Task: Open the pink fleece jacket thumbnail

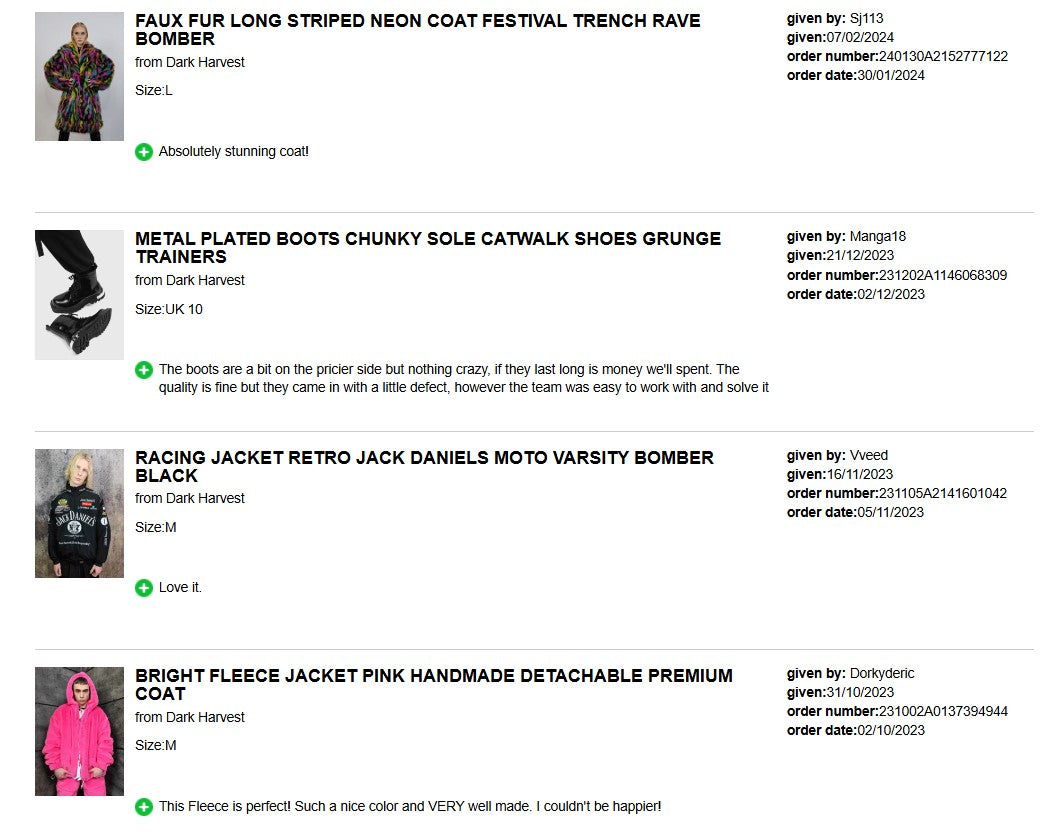Action: click(79, 731)
